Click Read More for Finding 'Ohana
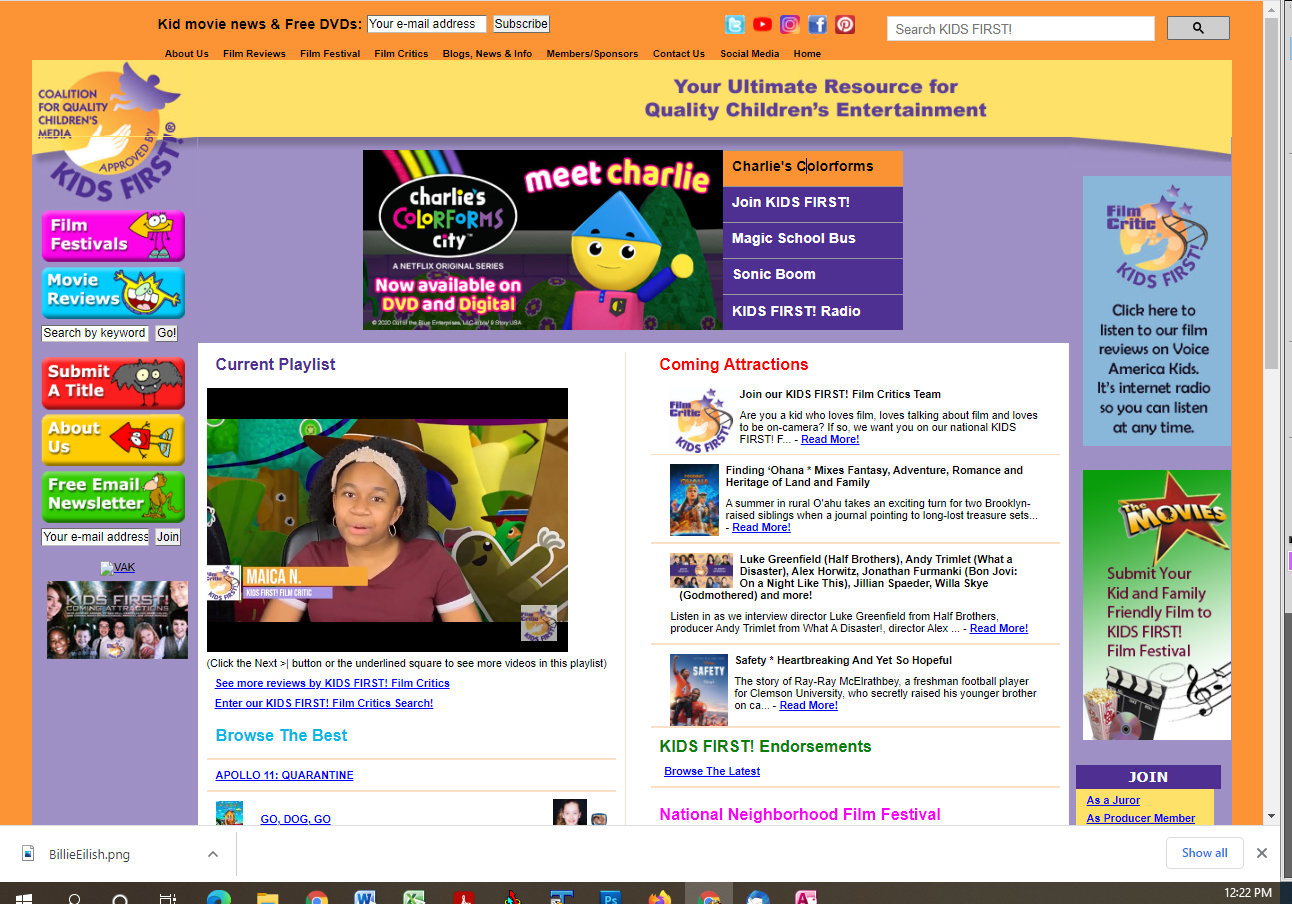Viewport: 1292px width, 904px height. 761,527
